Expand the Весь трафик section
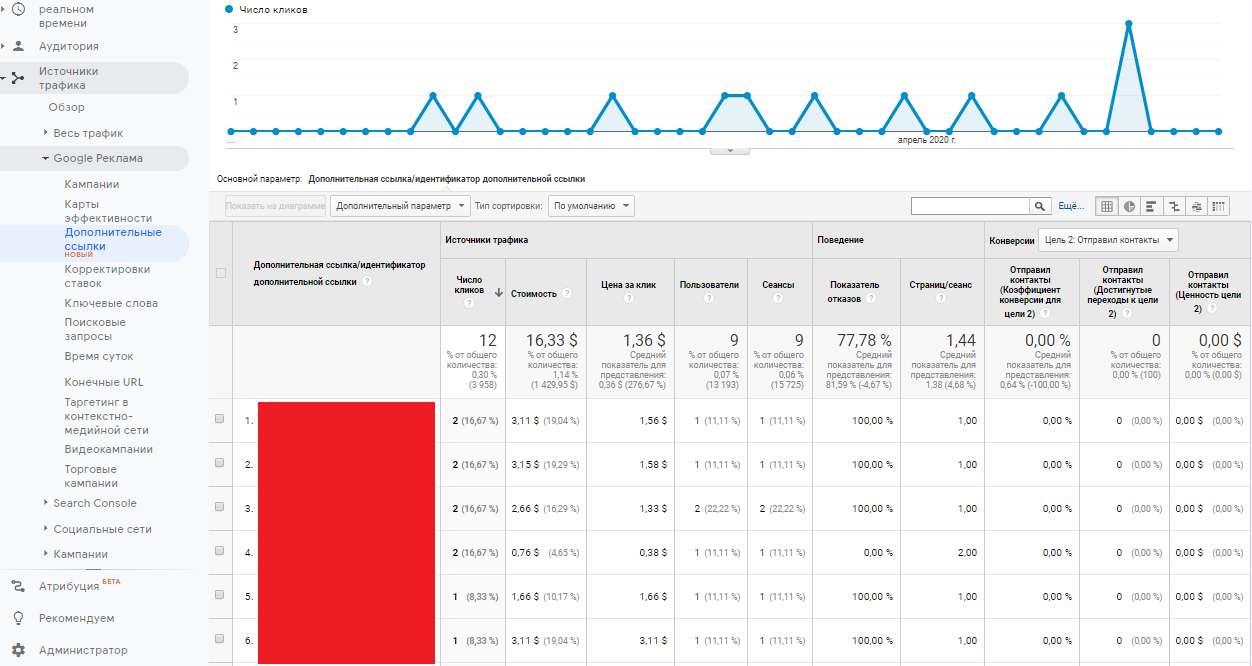Image resolution: width=1252 pixels, height=666 pixels. (45, 133)
